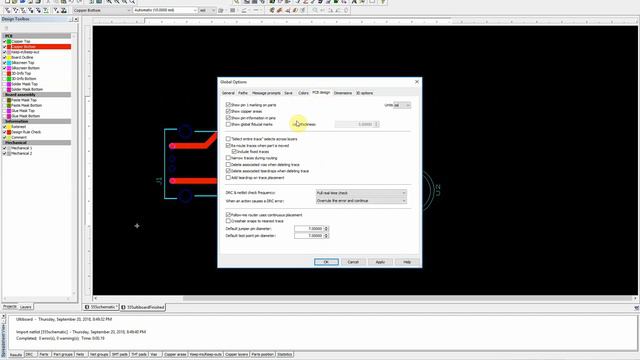The height and width of the screenshot is (360, 640).
Task: Open the 3D options tab
Action: pos(364,93)
